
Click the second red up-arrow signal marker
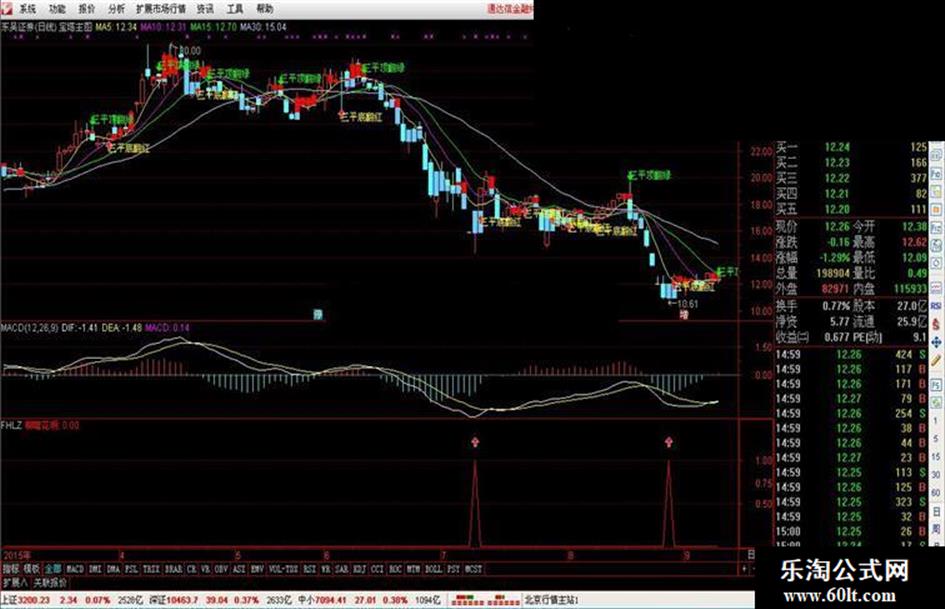[x=668, y=443]
